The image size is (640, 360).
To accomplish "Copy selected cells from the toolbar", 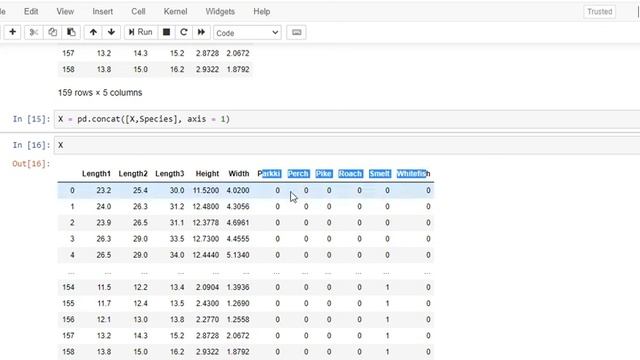I will tap(53, 32).
